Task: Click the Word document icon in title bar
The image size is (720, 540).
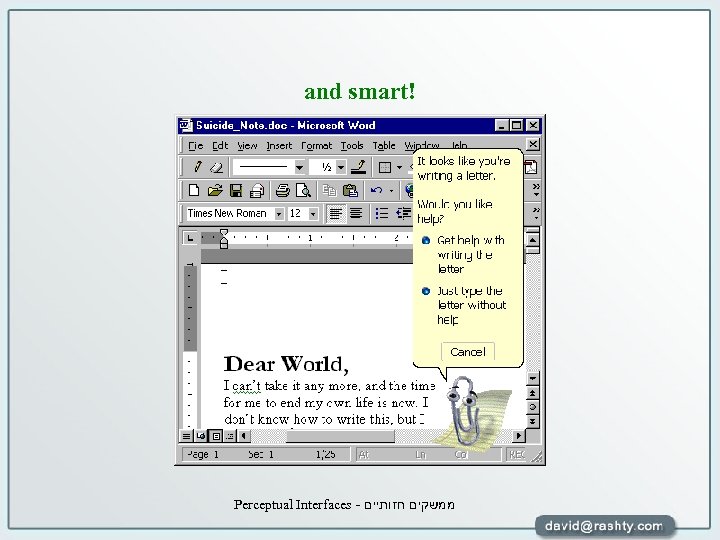Action: 186,125
